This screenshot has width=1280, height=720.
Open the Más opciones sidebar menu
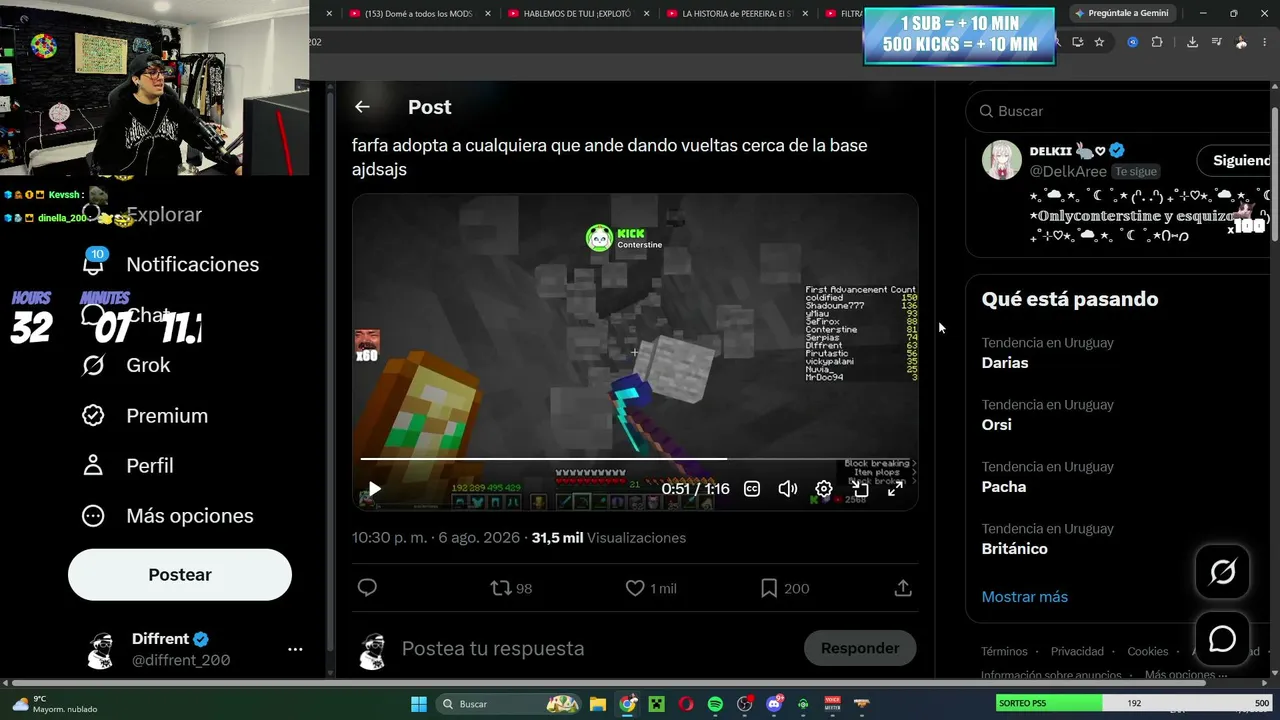pyautogui.click(x=168, y=515)
